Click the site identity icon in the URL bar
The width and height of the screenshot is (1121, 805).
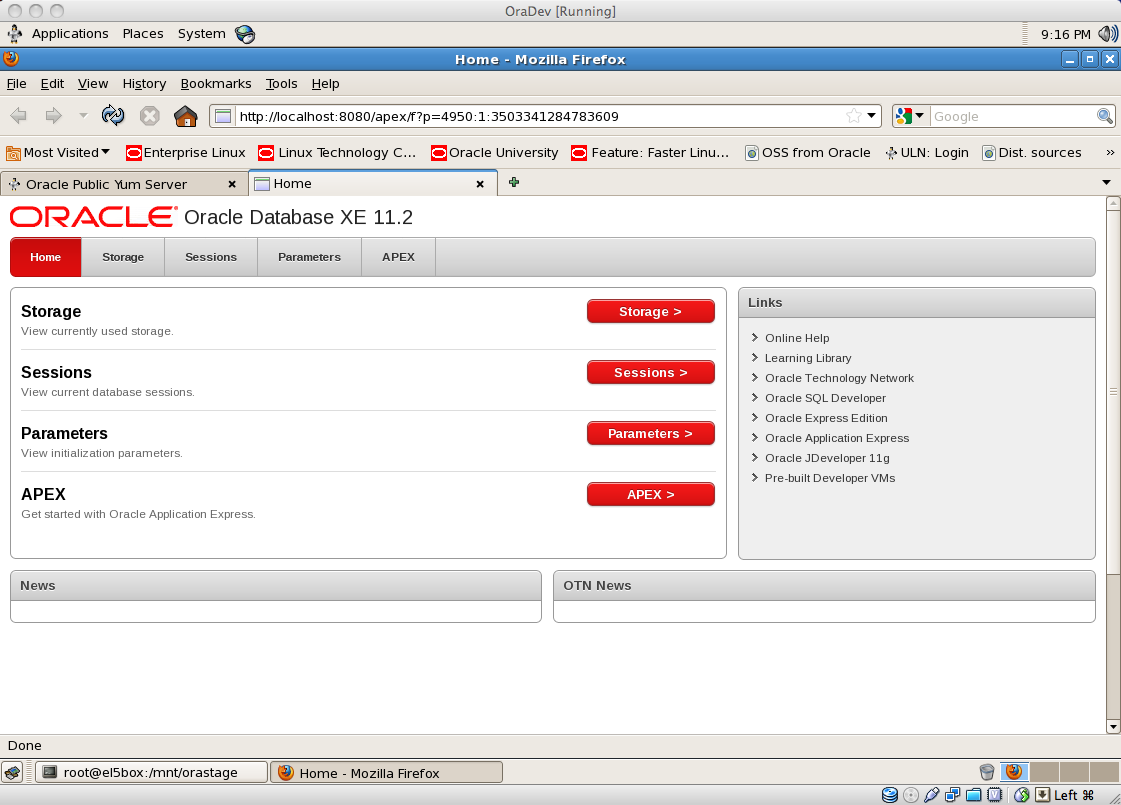(x=223, y=116)
